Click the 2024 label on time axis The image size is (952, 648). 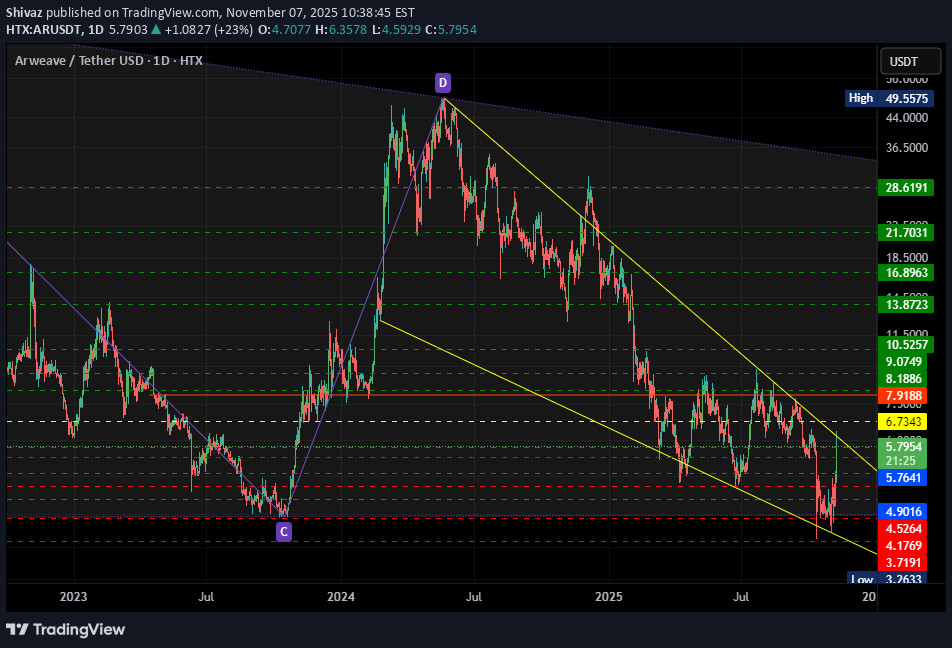(340, 597)
